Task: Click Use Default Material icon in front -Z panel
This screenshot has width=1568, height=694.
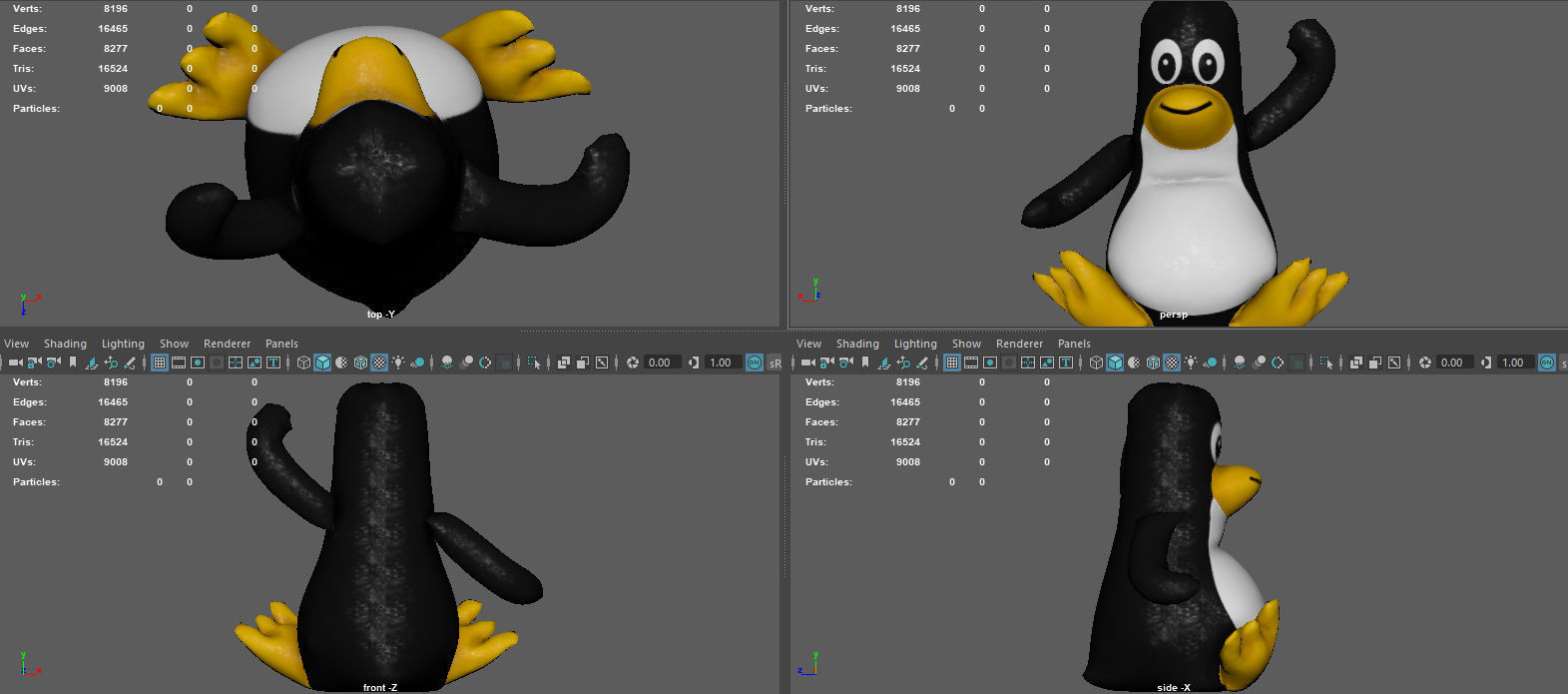Action: click(341, 362)
